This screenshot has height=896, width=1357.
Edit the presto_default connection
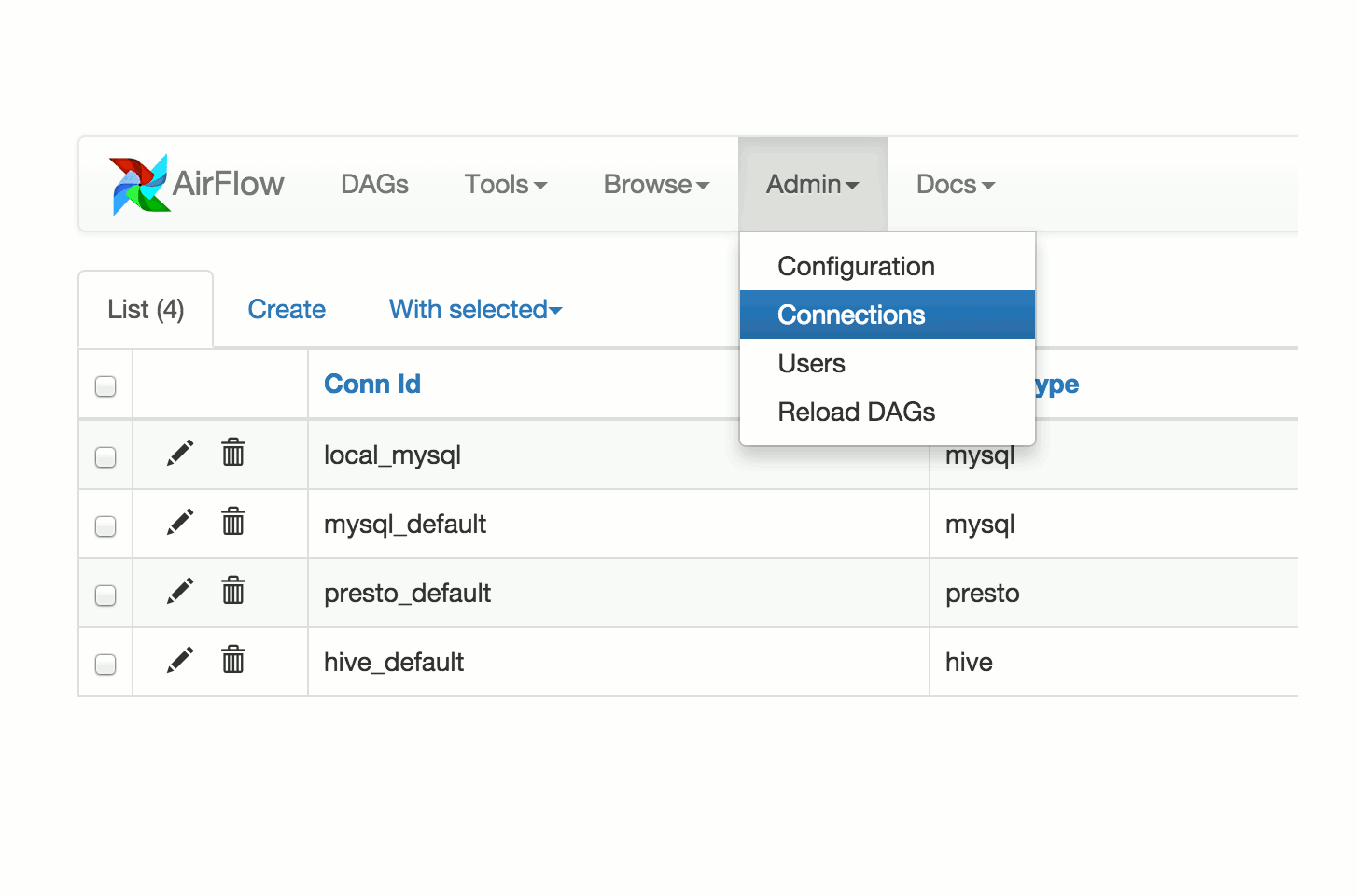[x=180, y=592]
